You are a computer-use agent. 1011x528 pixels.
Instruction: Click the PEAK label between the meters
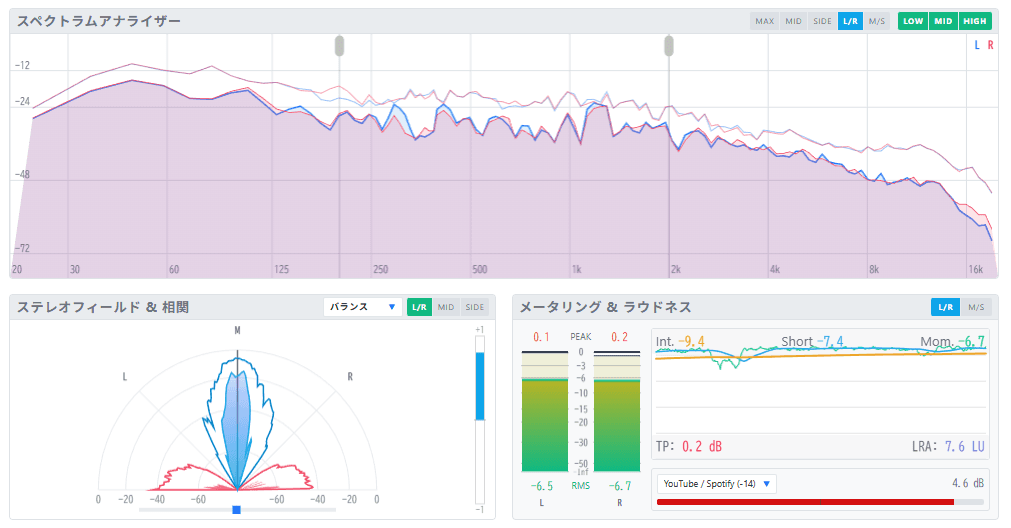581,337
